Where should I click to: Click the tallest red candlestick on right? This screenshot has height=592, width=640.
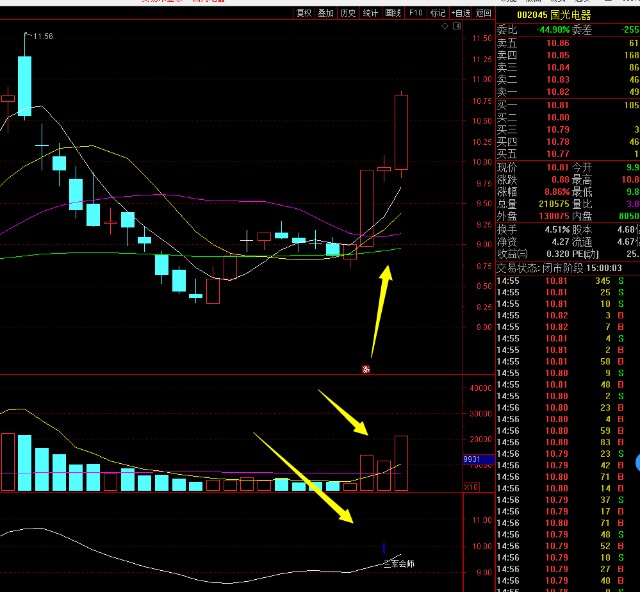tap(402, 132)
